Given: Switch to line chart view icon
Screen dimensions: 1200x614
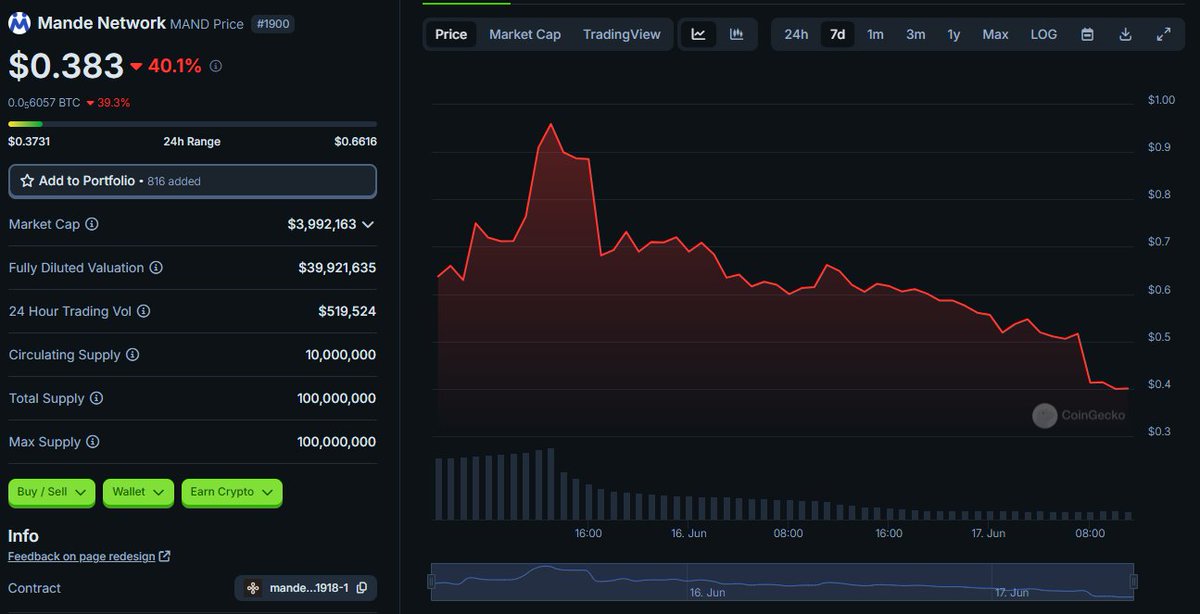Looking at the screenshot, I should coord(699,34).
